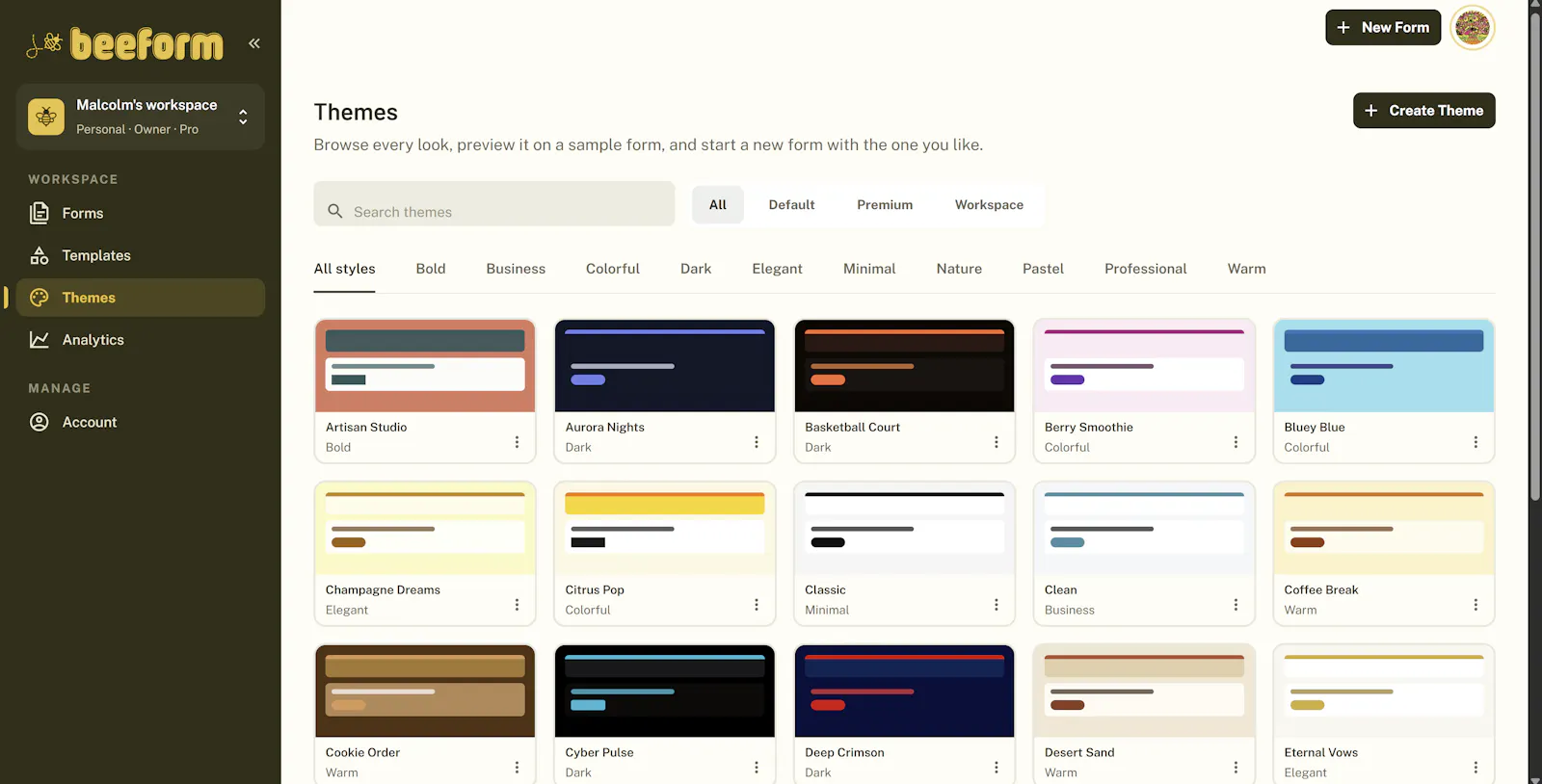The width and height of the screenshot is (1542, 784).
Task: Focus the Search themes field
Action: 494,204
